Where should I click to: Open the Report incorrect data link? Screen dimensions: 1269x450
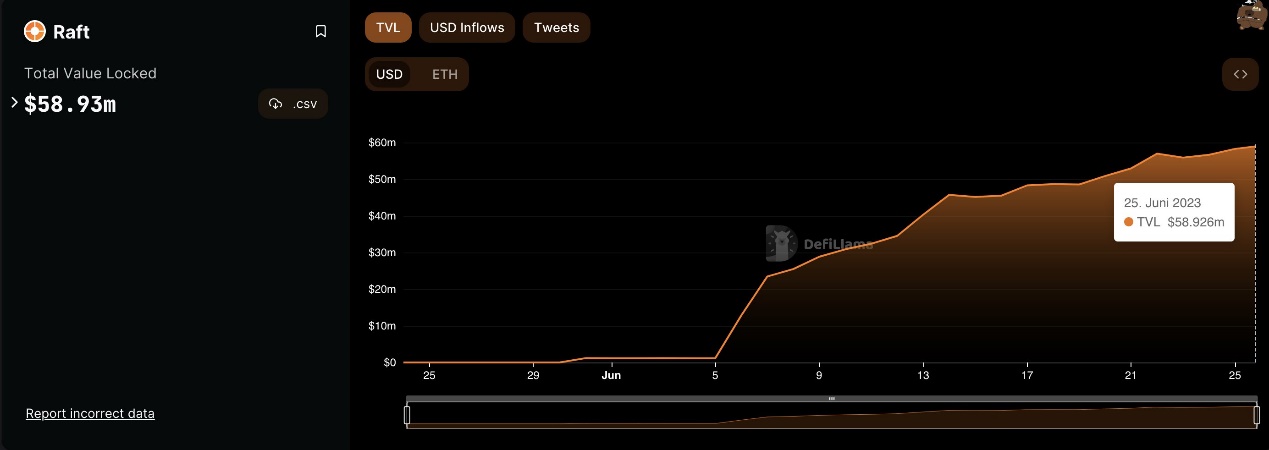(90, 414)
